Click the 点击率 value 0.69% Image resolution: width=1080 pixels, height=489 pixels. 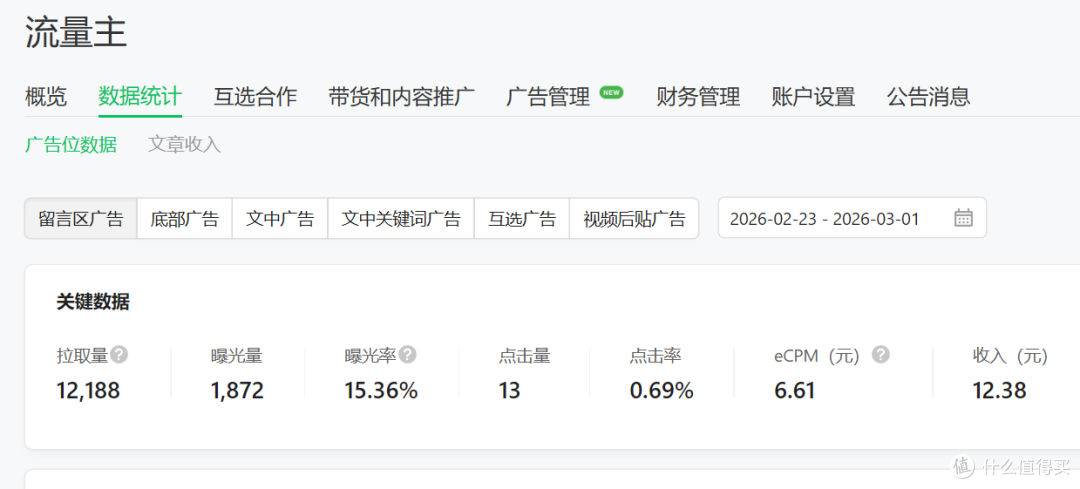tap(661, 391)
